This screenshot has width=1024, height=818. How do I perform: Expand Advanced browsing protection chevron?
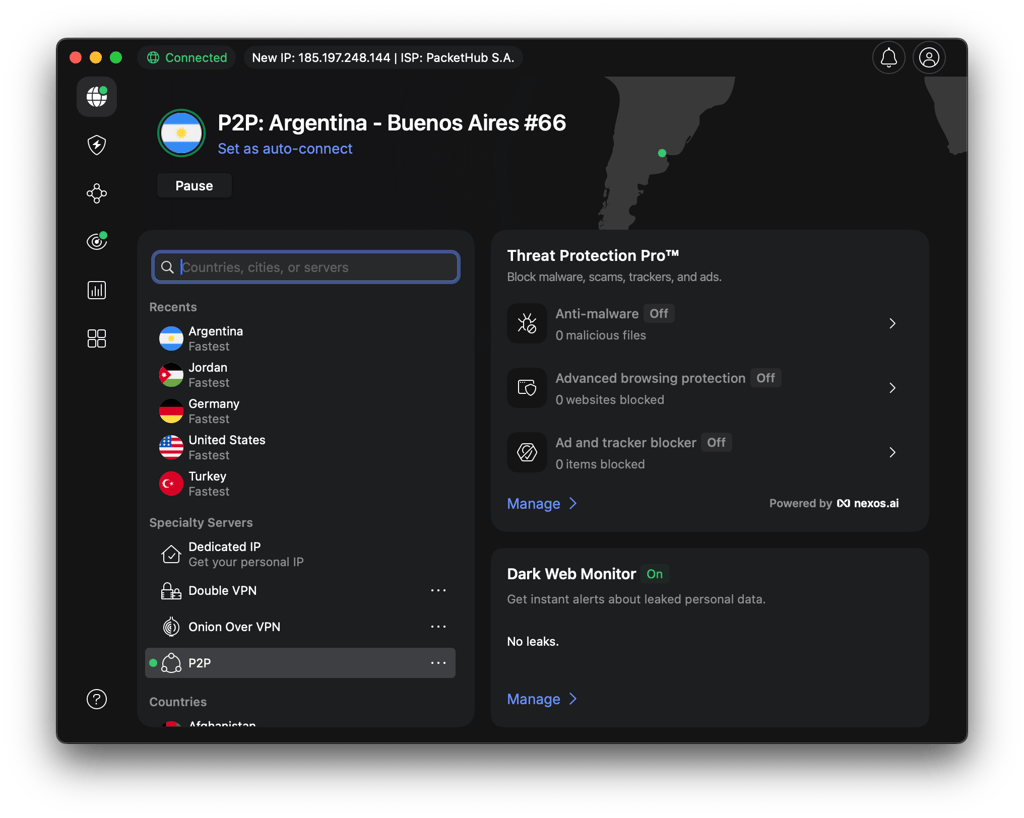(892, 388)
